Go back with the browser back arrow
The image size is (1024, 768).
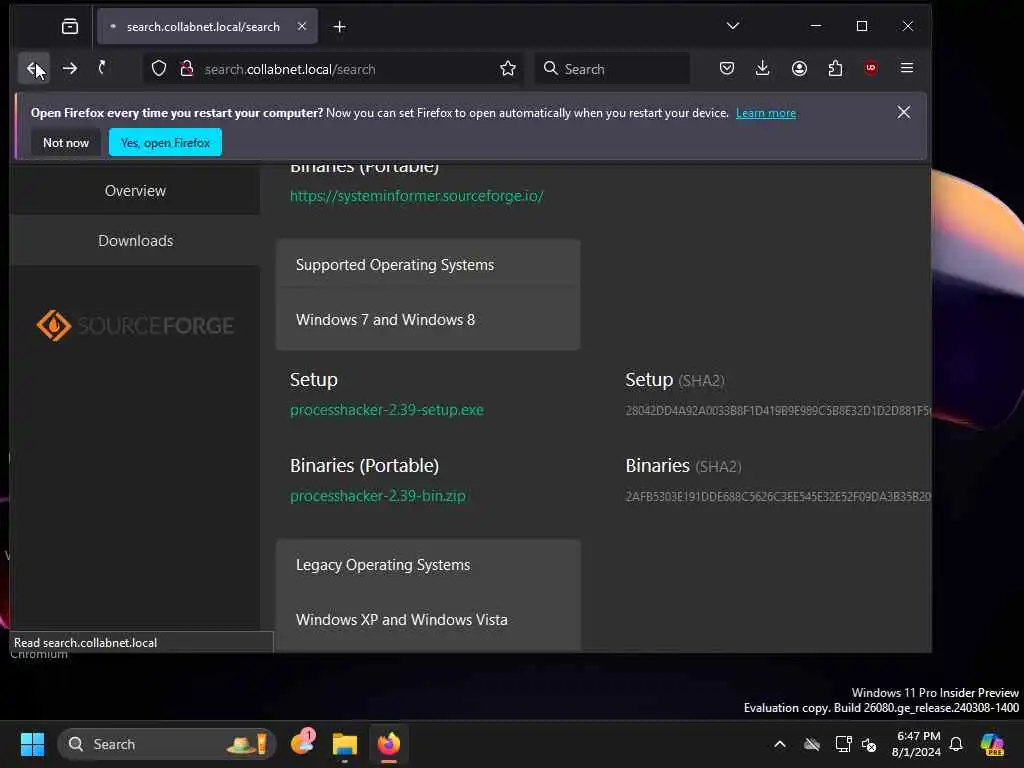tap(33, 69)
